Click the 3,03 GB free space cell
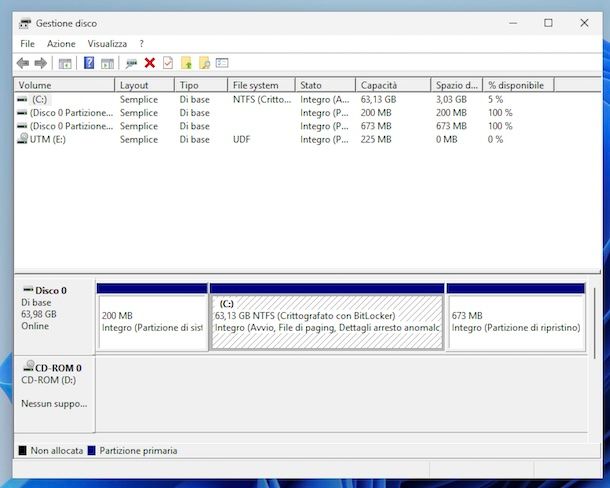The height and width of the screenshot is (488, 610). pyautogui.click(x=451, y=100)
